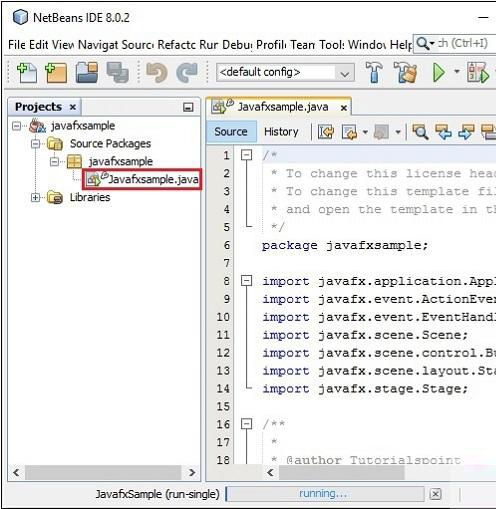Click the Undo arrow icon
496x509 pixels.
point(156,72)
